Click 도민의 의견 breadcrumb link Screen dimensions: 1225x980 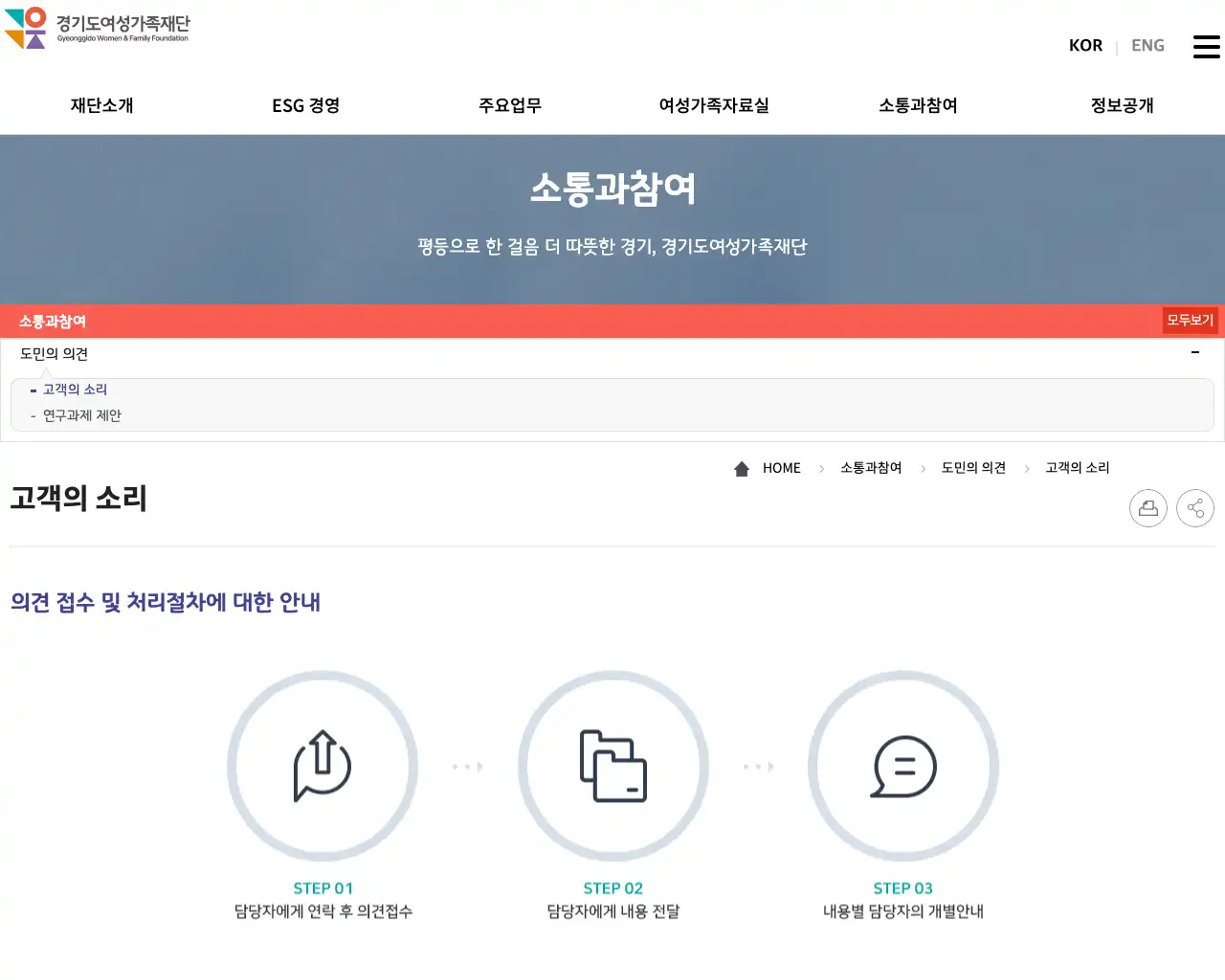[x=973, y=468]
